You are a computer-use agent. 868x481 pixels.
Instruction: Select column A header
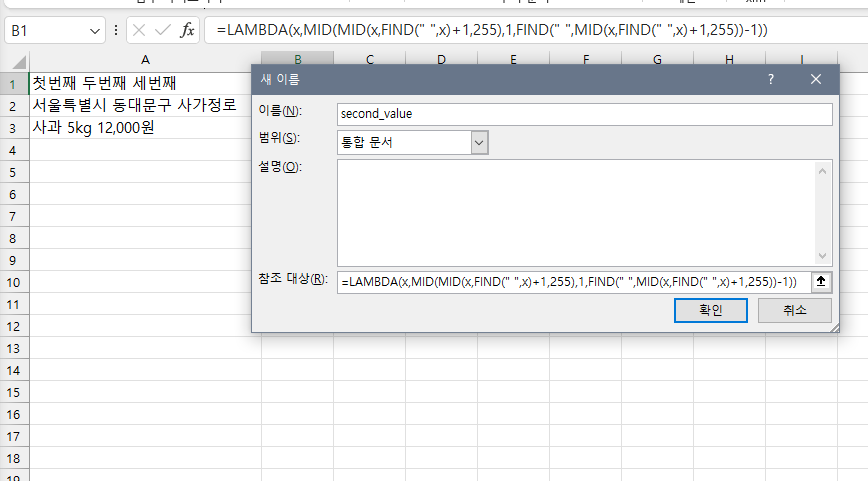(145, 60)
